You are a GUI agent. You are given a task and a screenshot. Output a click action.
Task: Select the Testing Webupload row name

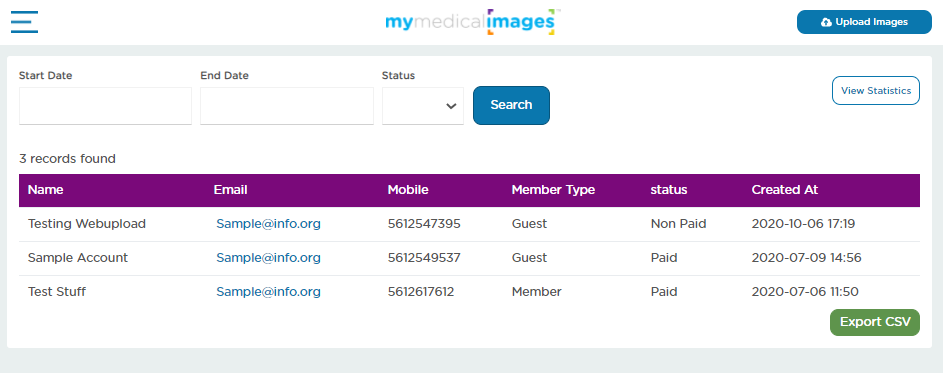tap(87, 224)
